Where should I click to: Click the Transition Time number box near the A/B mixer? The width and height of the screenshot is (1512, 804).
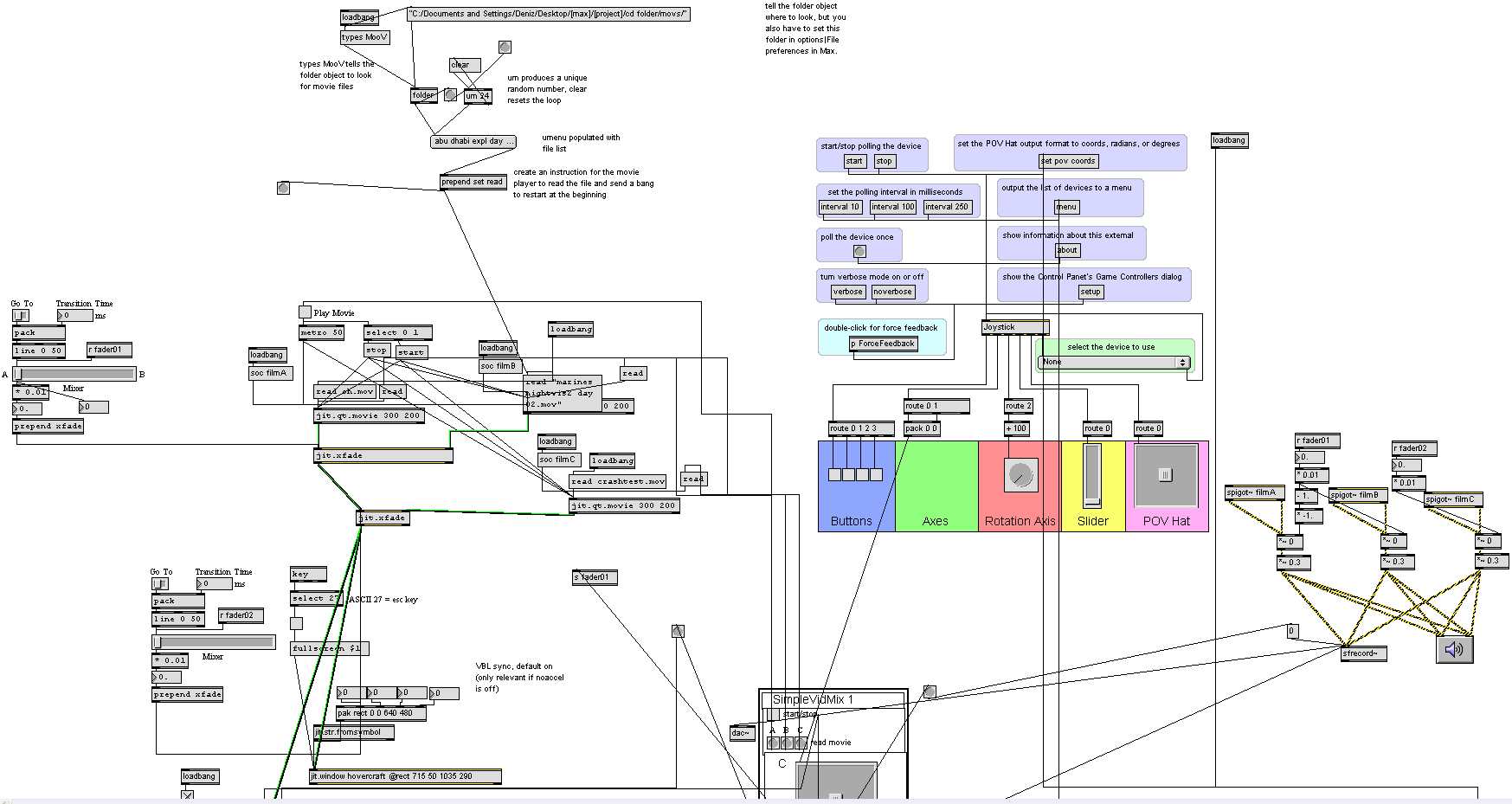pyautogui.click(x=75, y=316)
